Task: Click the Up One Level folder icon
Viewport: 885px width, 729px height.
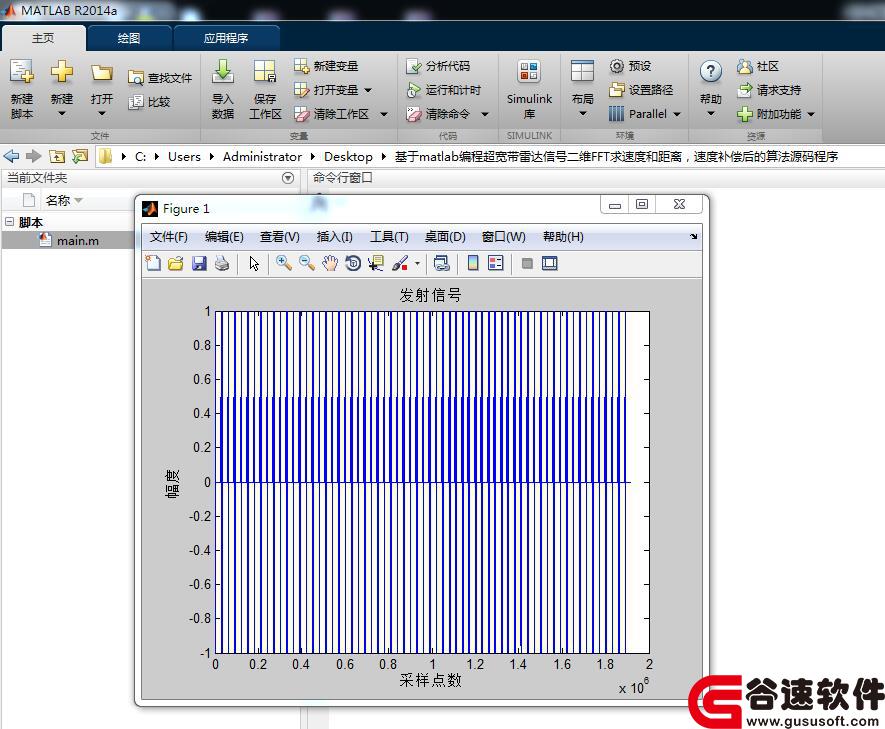Action: (57, 156)
